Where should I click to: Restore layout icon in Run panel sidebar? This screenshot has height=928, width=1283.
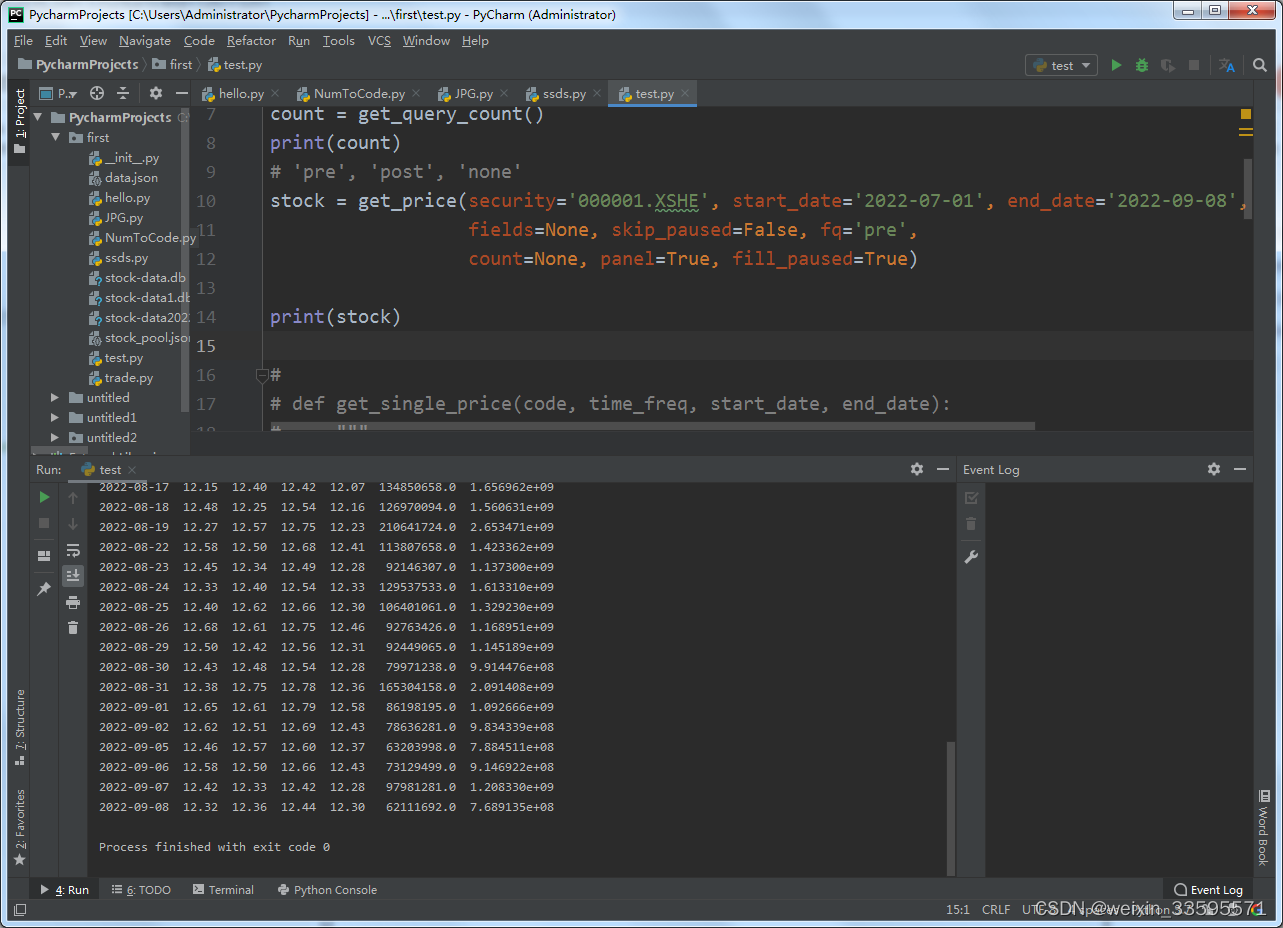pos(44,555)
